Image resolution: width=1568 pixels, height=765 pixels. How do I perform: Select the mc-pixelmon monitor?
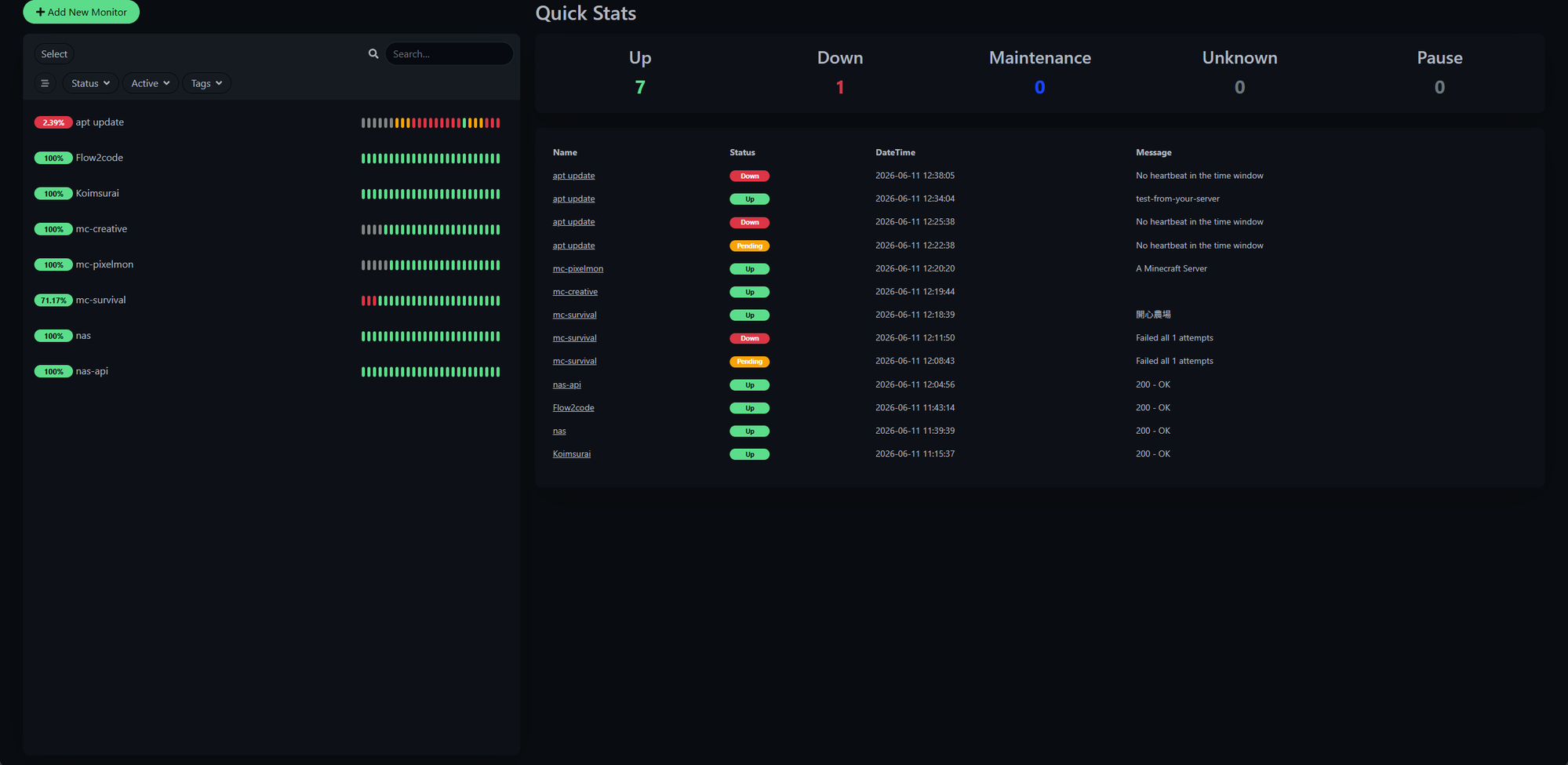[x=271, y=264]
